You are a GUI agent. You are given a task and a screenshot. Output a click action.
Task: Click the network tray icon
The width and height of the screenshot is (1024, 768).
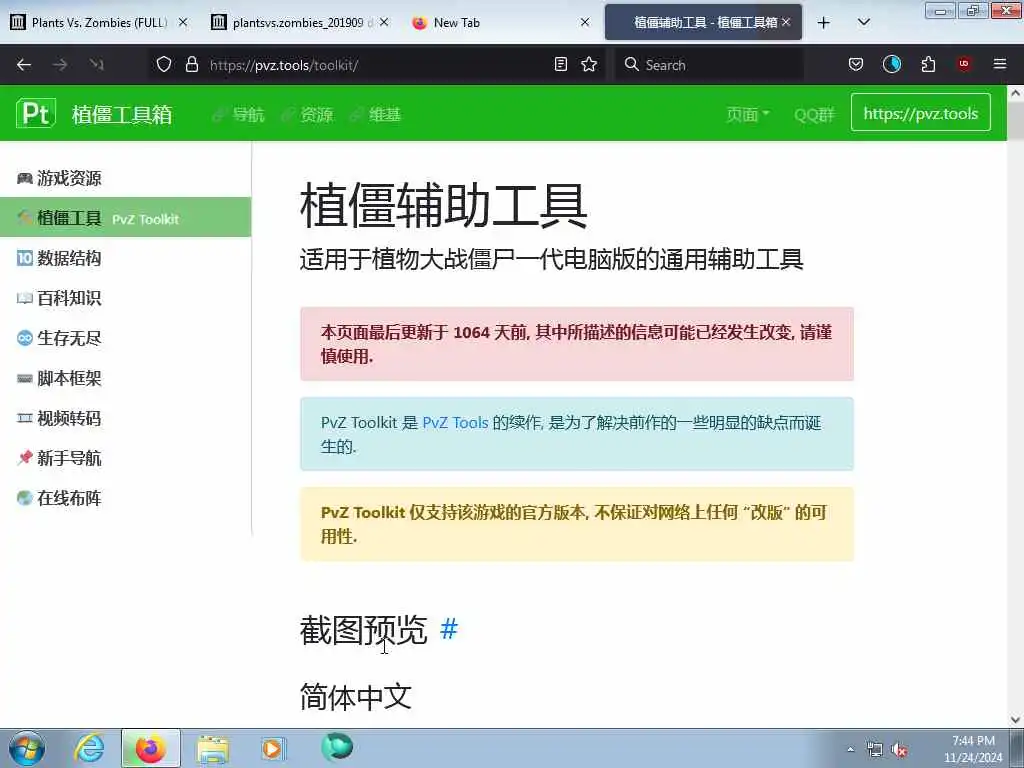tap(874, 749)
